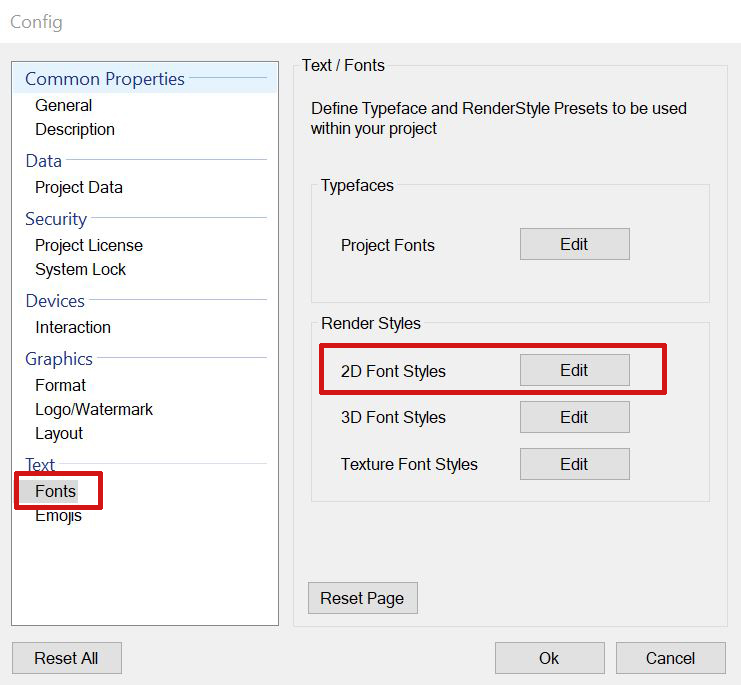Edit the 3D Font Styles
The height and width of the screenshot is (685, 741).
(574, 417)
